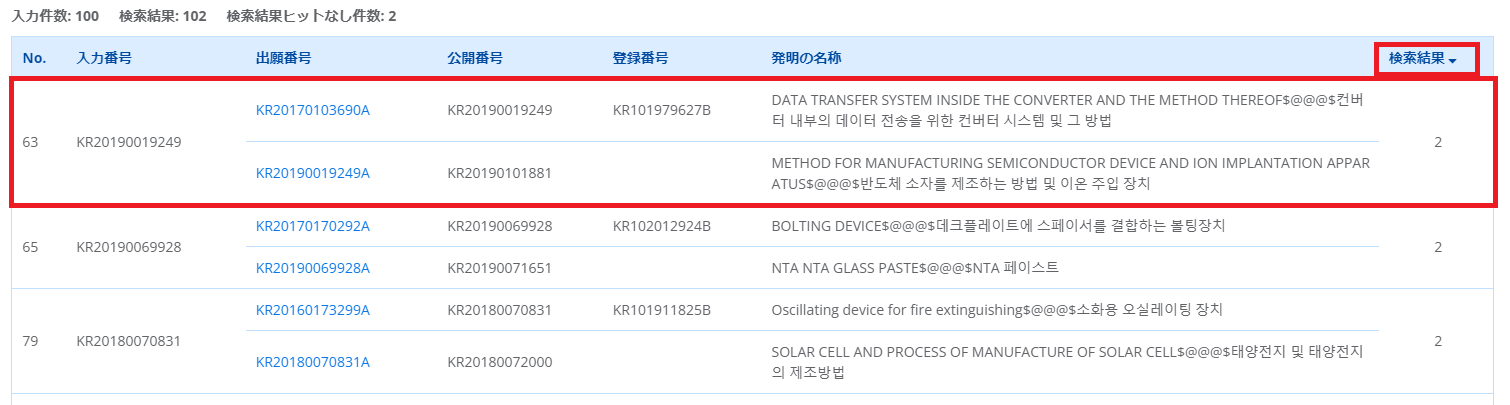Click the 発明の名称 column header
The width and height of the screenshot is (1510, 405).
[x=805, y=58]
